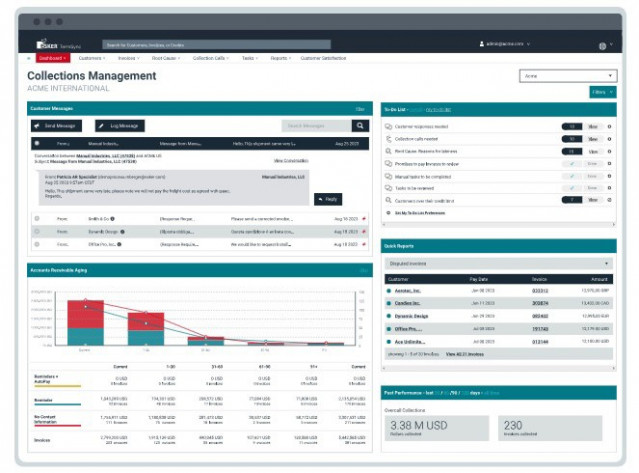Click the Reply button
This screenshot has height=473, width=639.
[328, 199]
